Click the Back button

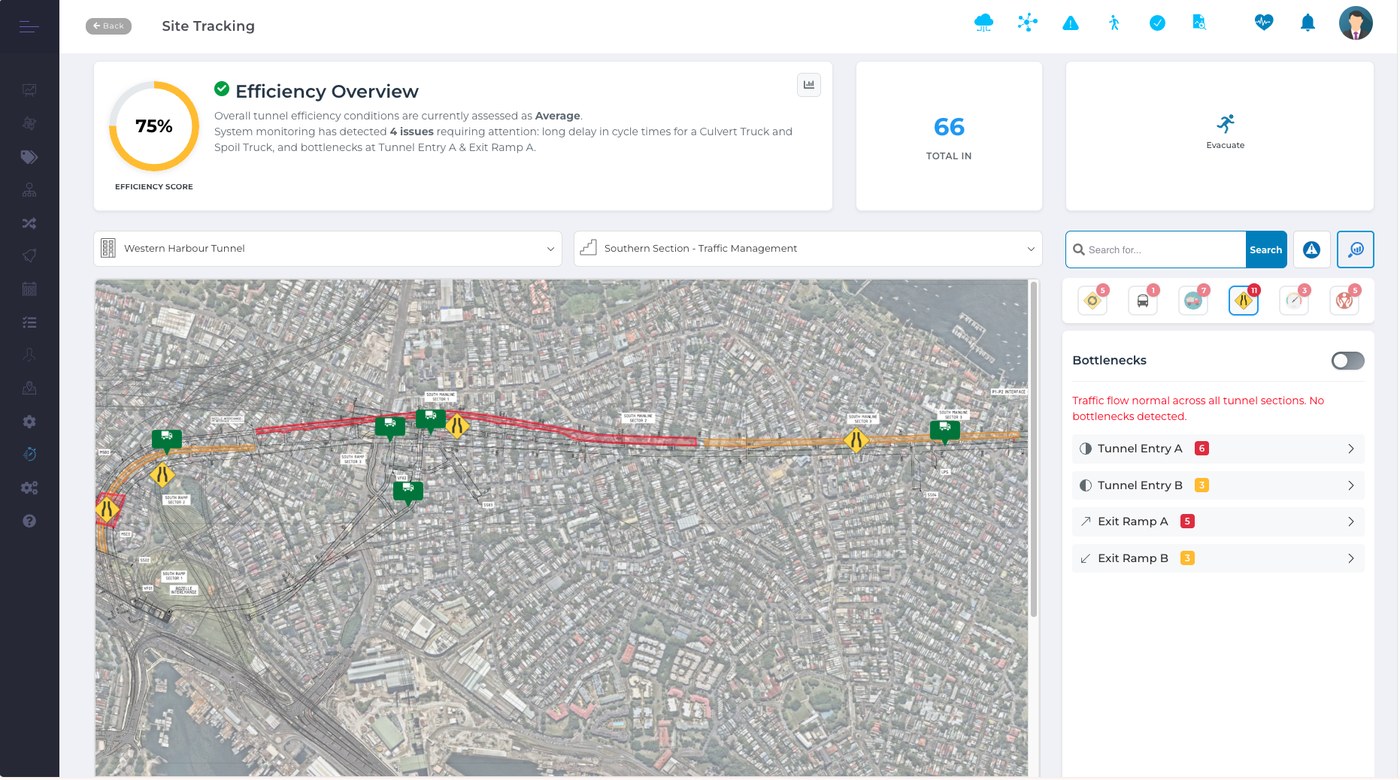pos(108,26)
